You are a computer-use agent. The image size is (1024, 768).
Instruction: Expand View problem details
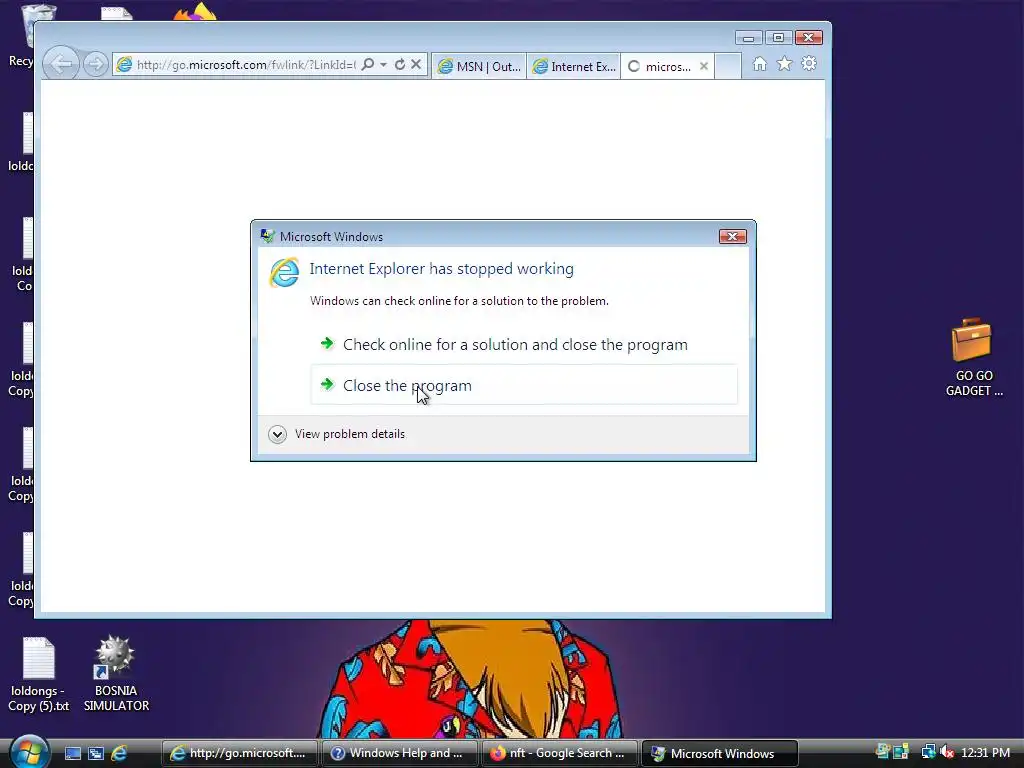point(336,434)
